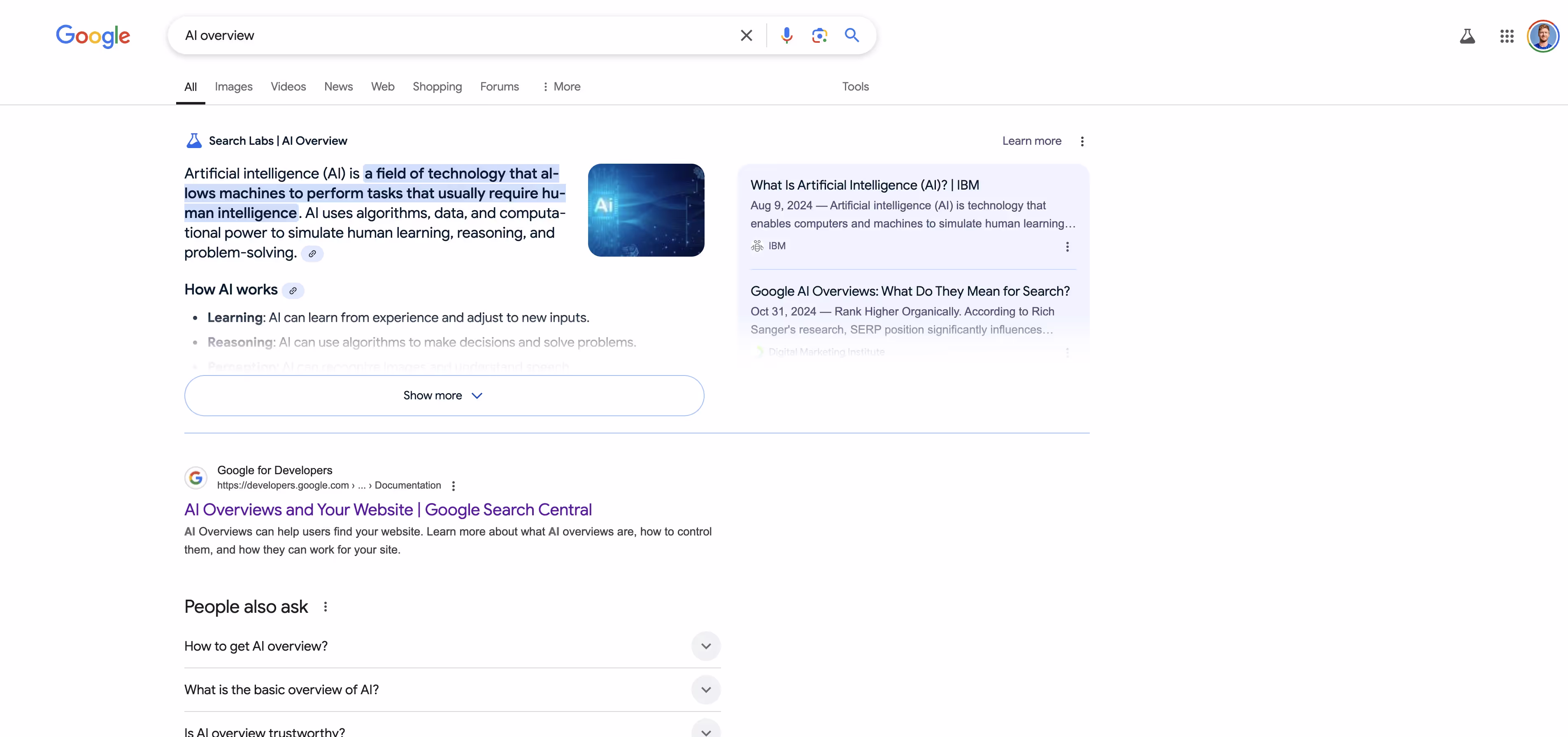This screenshot has width=1568, height=737.
Task: Open People also ask options menu
Action: pyautogui.click(x=326, y=607)
